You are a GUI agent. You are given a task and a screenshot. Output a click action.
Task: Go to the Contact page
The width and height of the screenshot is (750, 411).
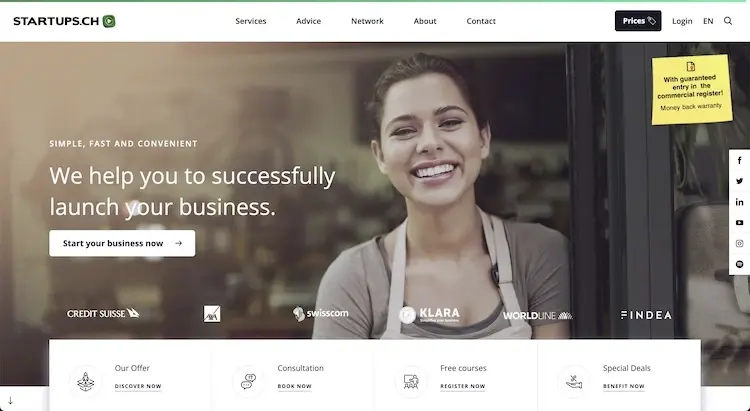coord(481,21)
